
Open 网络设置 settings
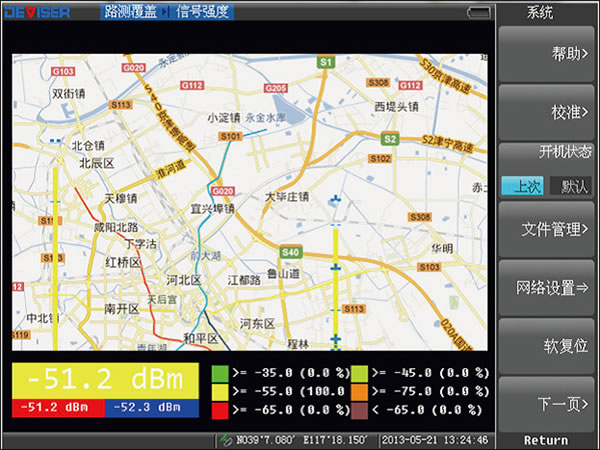(x=549, y=288)
